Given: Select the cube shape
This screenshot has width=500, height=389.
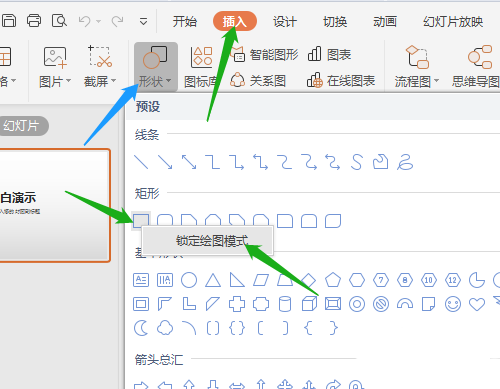Looking at the screenshot, I should [309, 304].
